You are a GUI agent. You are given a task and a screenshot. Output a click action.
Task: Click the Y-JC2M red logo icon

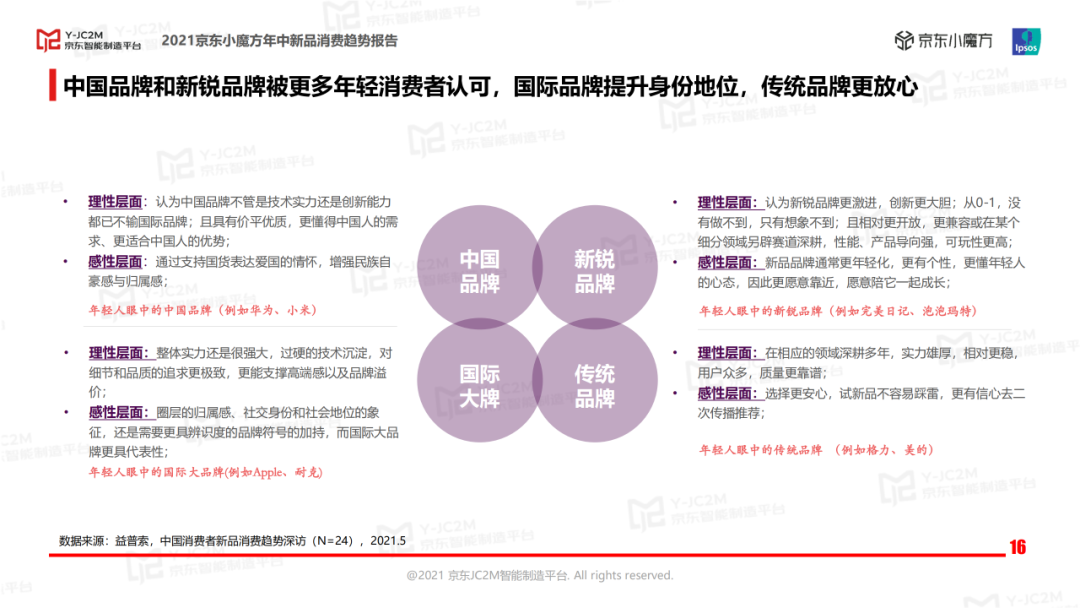point(48,41)
